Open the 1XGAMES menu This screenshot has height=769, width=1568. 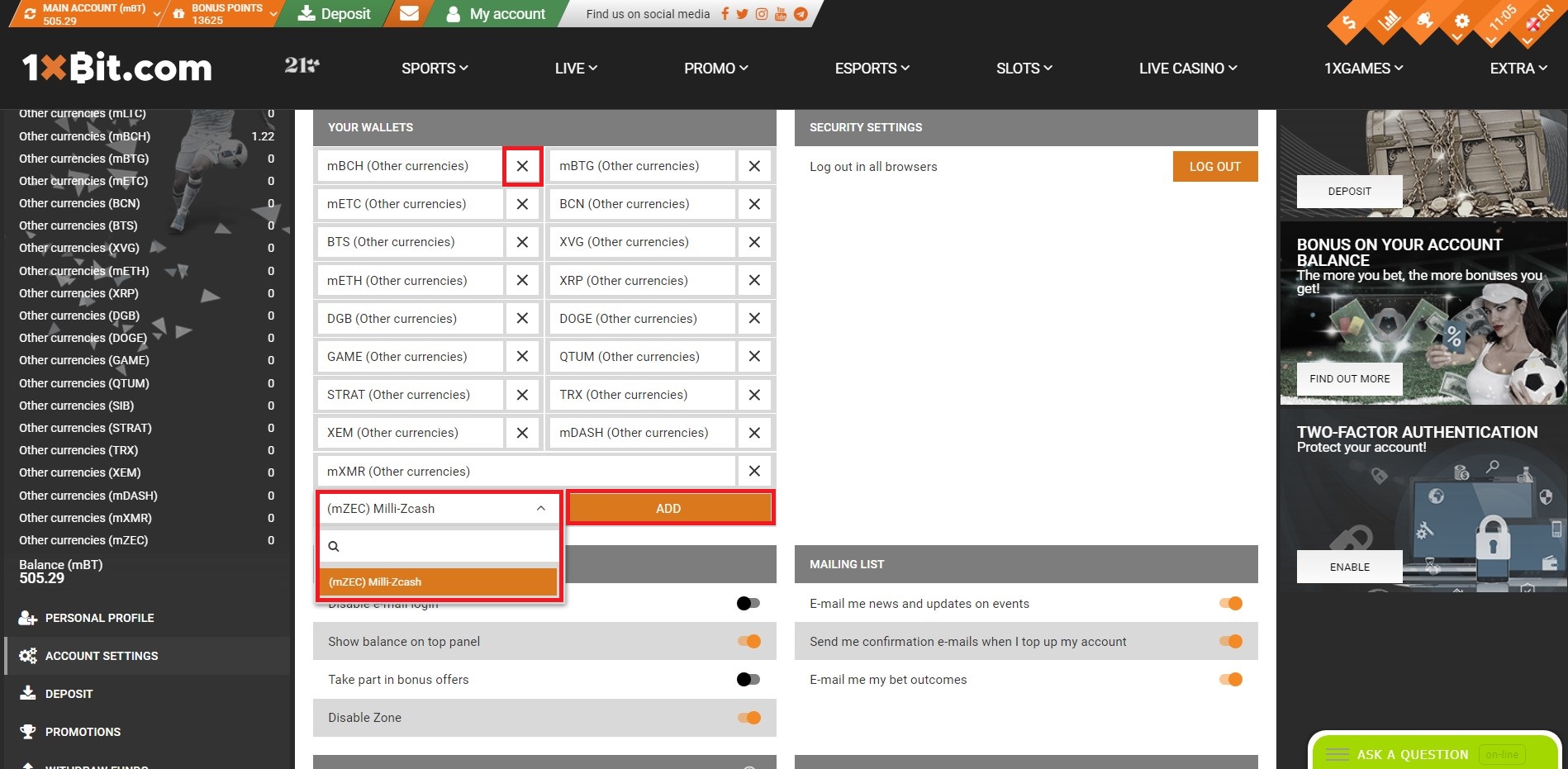1364,69
